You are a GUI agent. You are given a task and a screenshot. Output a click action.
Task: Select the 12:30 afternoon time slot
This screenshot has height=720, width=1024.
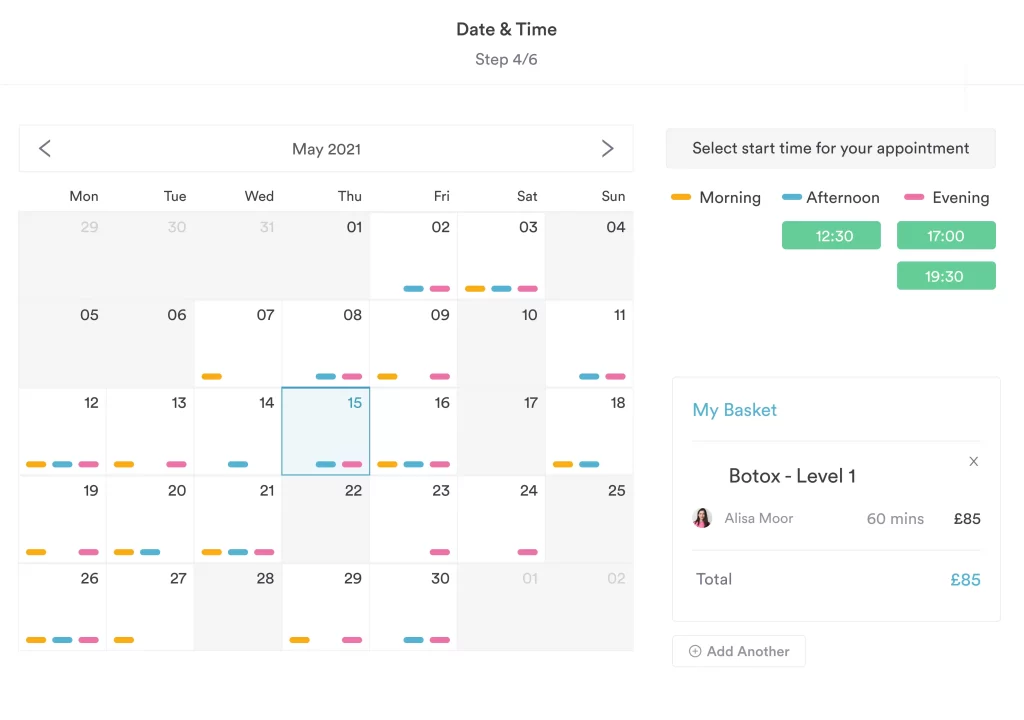tap(831, 235)
